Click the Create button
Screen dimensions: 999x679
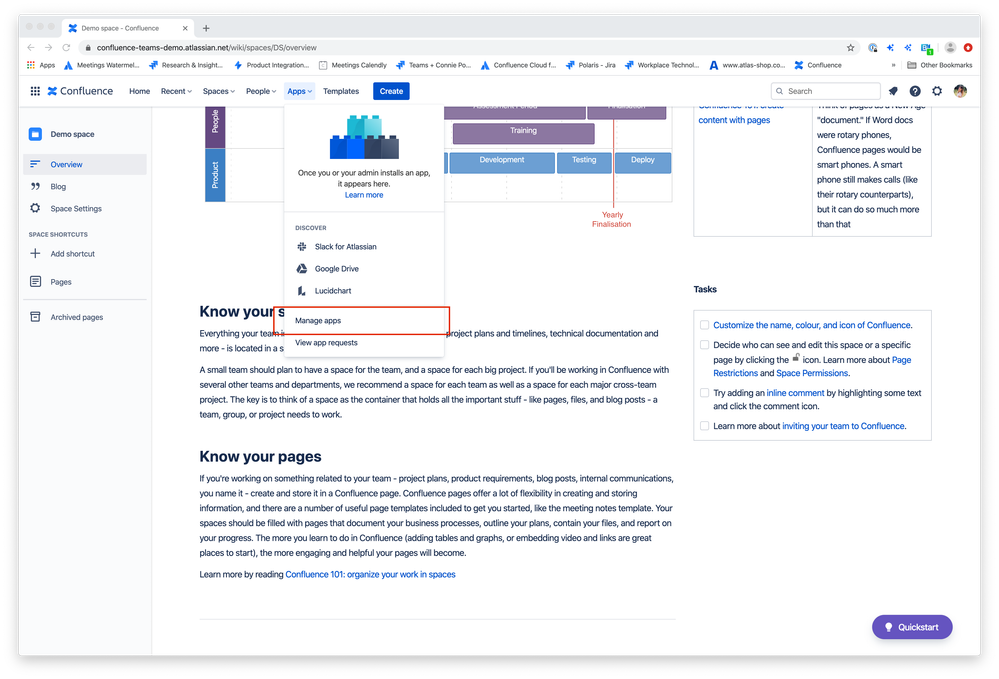click(x=391, y=91)
